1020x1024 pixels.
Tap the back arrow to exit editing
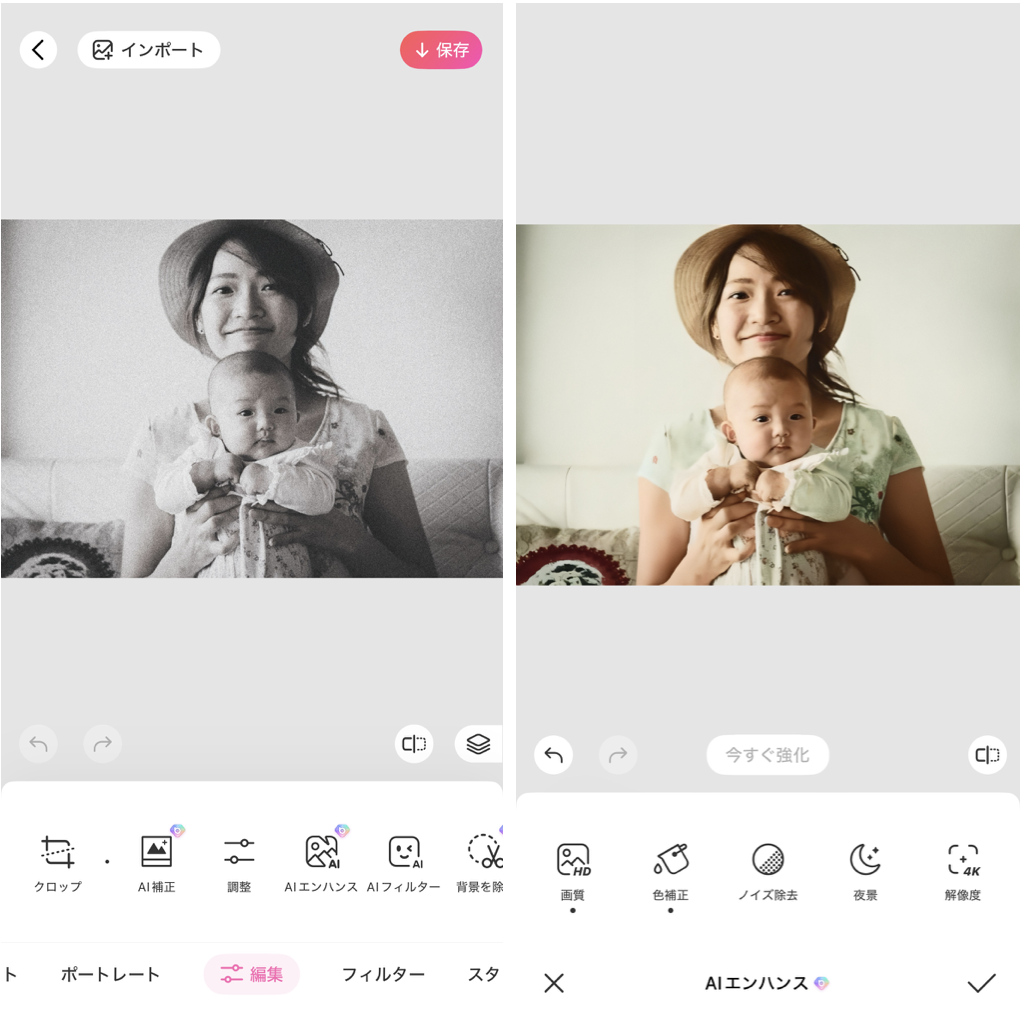click(x=38, y=49)
